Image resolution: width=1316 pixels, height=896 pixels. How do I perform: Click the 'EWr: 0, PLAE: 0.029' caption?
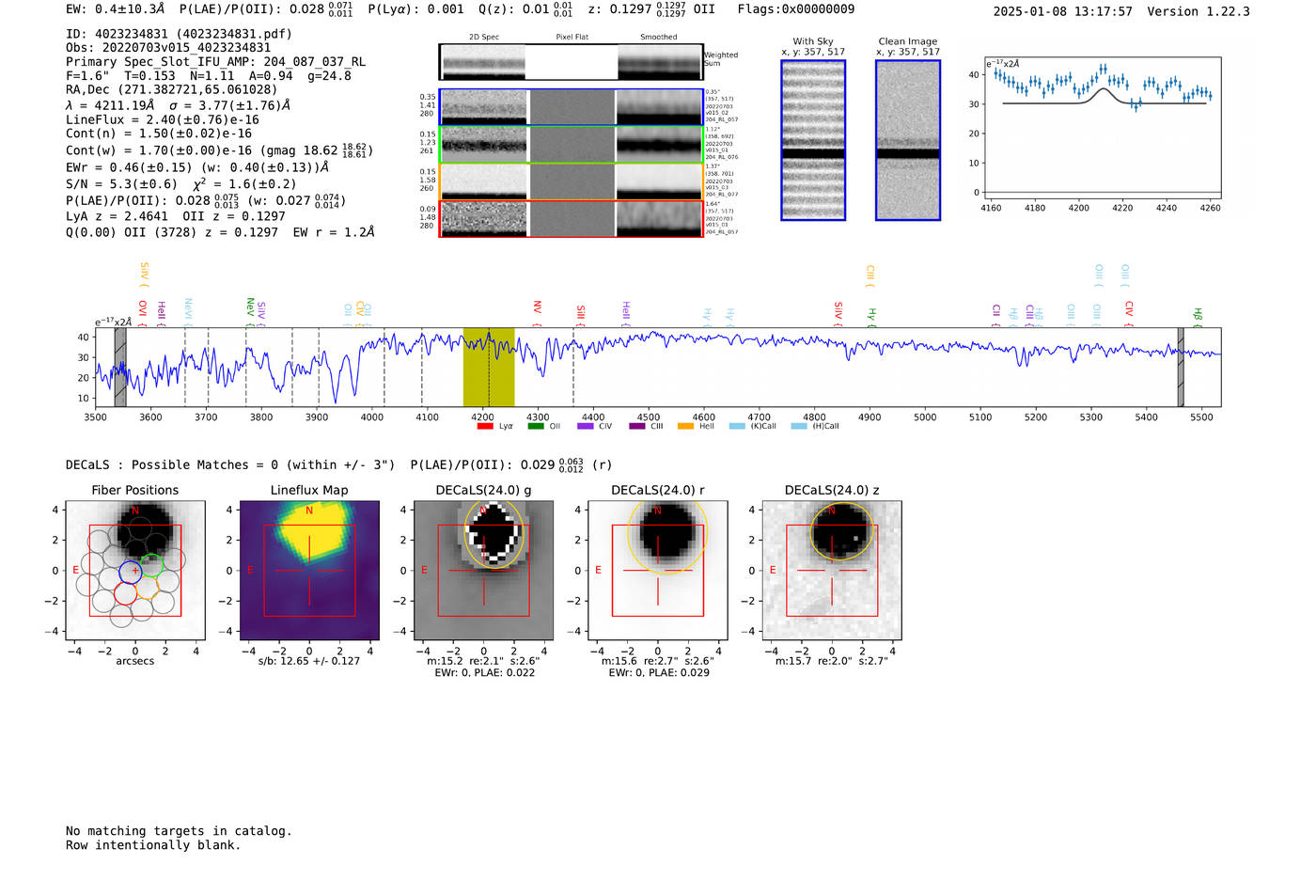tap(659, 673)
